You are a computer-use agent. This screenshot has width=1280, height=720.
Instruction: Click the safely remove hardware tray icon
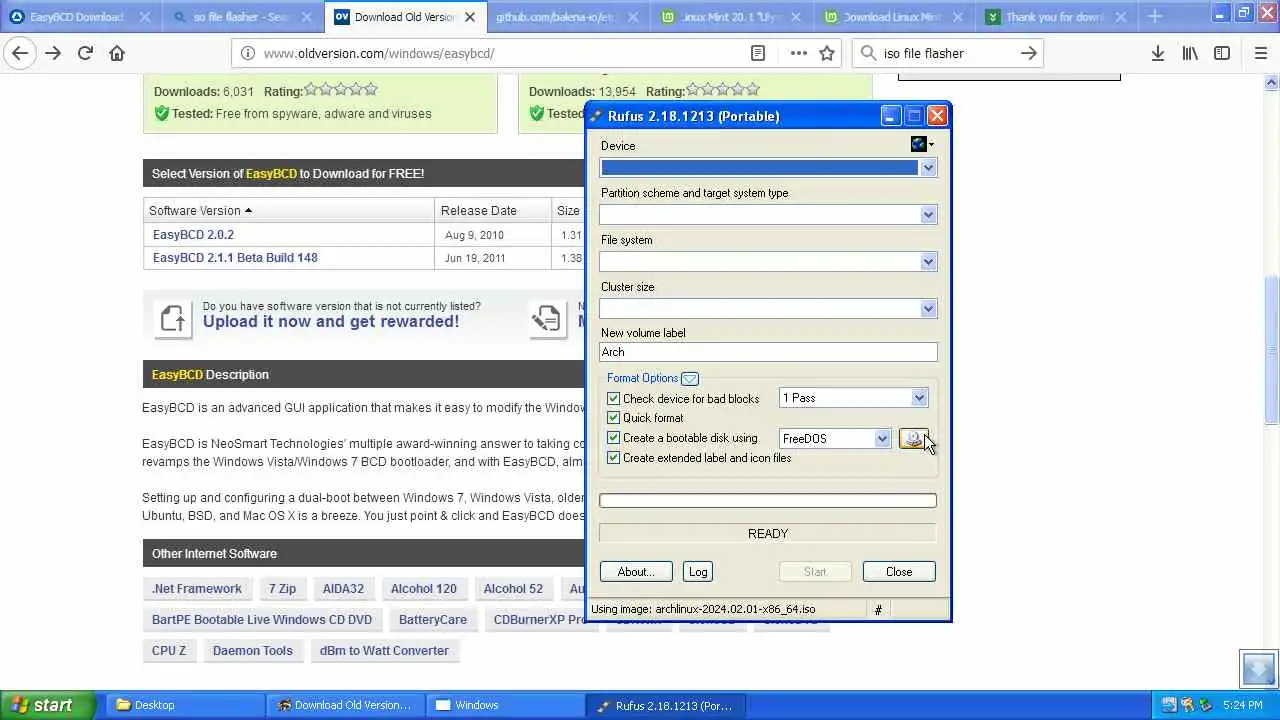1168,705
